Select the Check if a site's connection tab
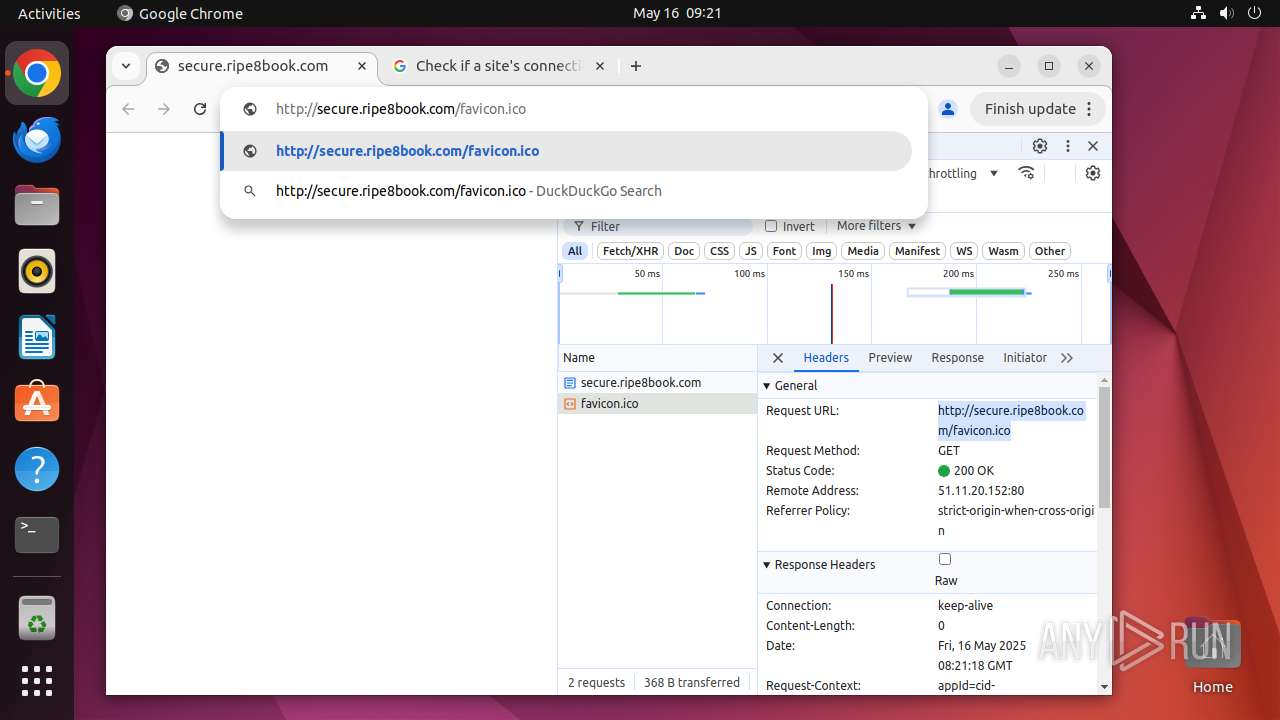Image resolution: width=1280 pixels, height=720 pixels. pyautogui.click(x=500, y=66)
